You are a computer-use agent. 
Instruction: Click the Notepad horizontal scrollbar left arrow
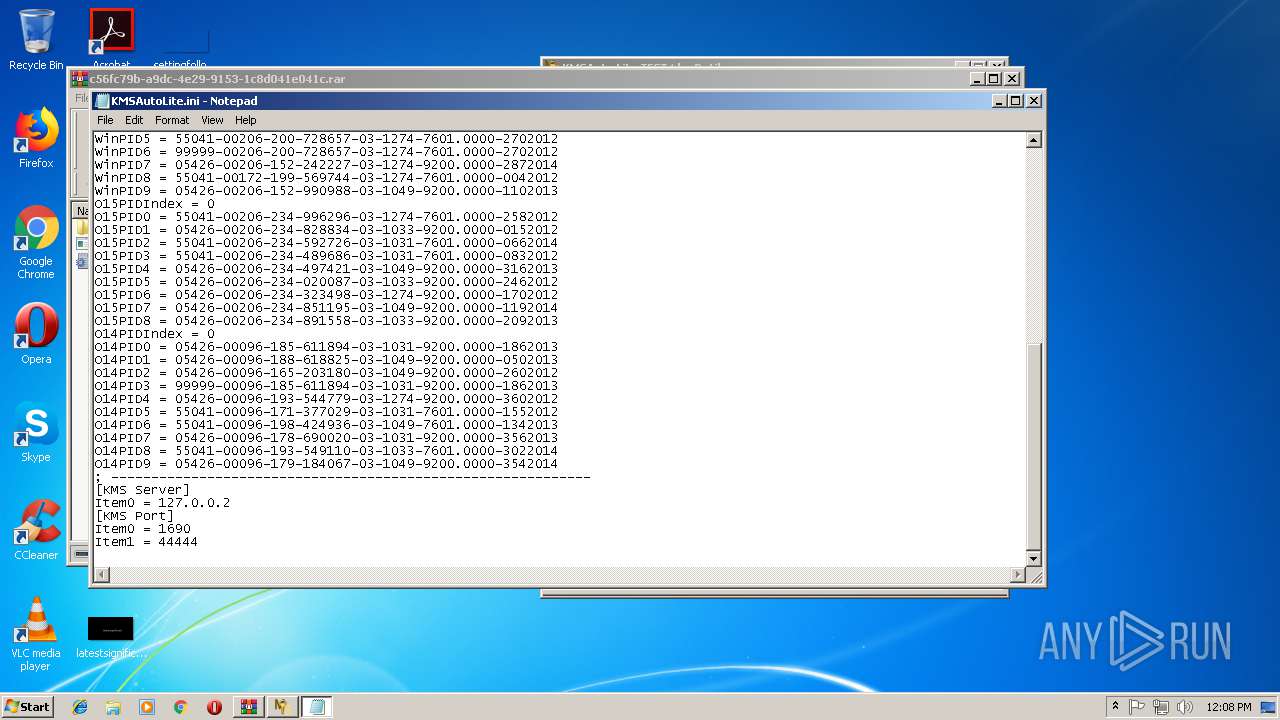pos(101,575)
